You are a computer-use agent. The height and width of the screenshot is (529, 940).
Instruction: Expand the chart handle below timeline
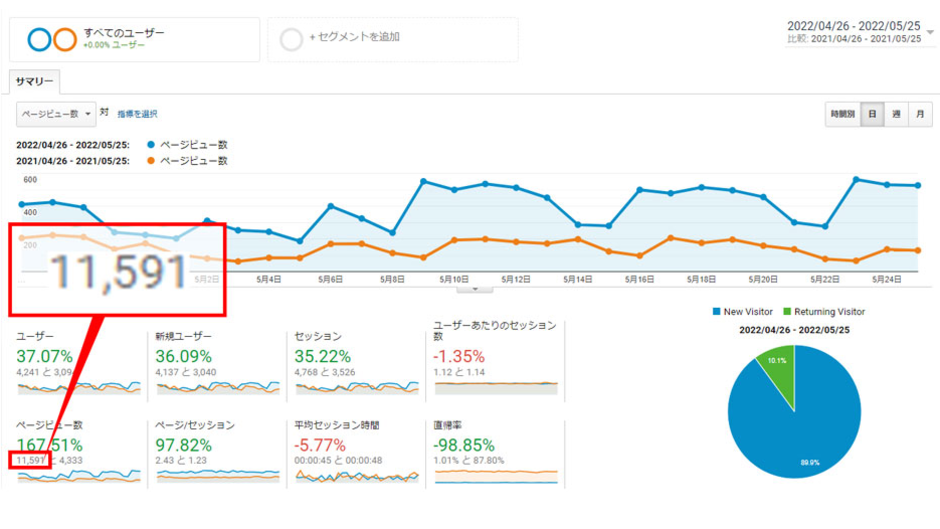[x=475, y=289]
